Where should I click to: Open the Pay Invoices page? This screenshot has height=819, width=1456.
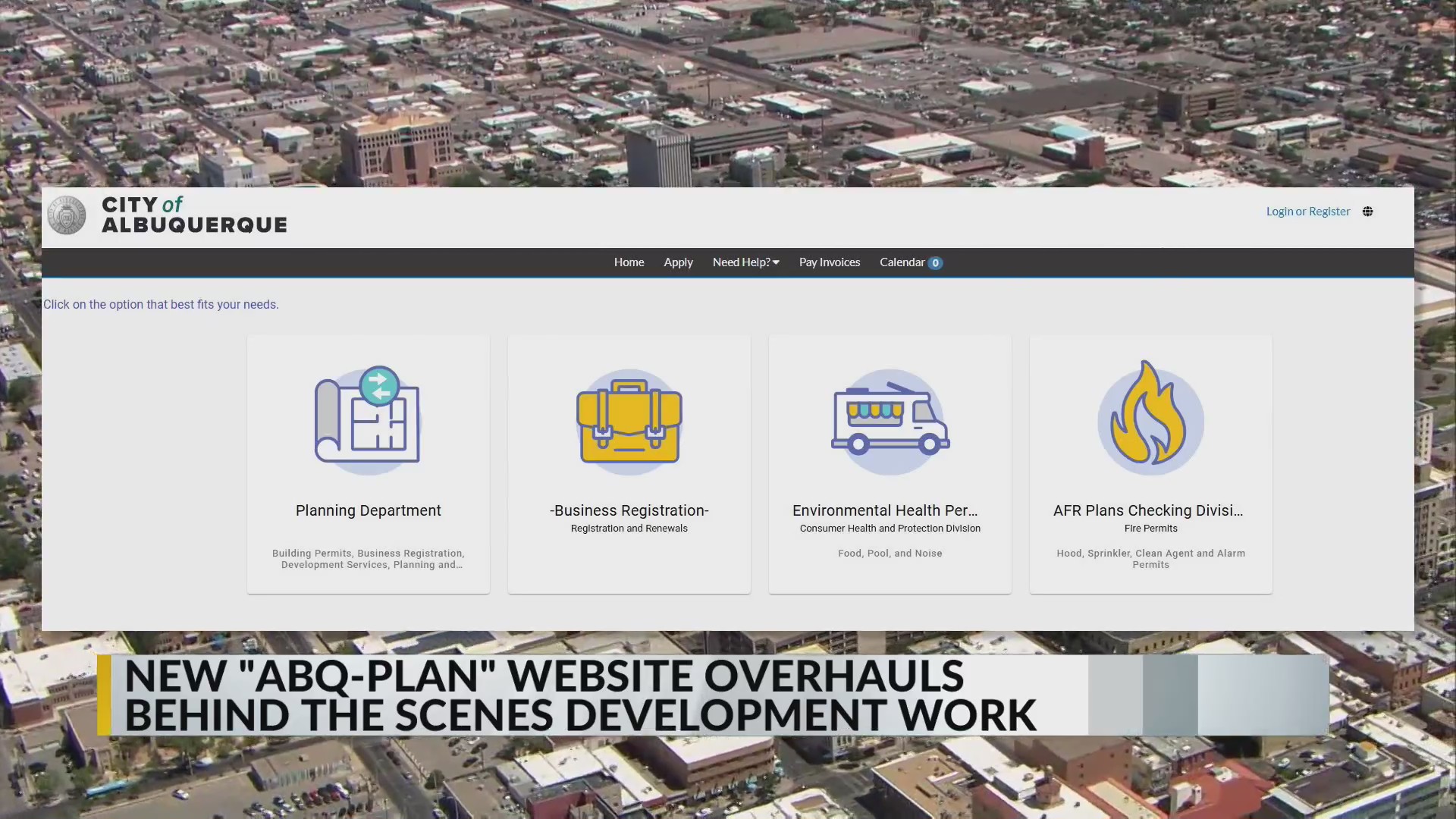829,262
